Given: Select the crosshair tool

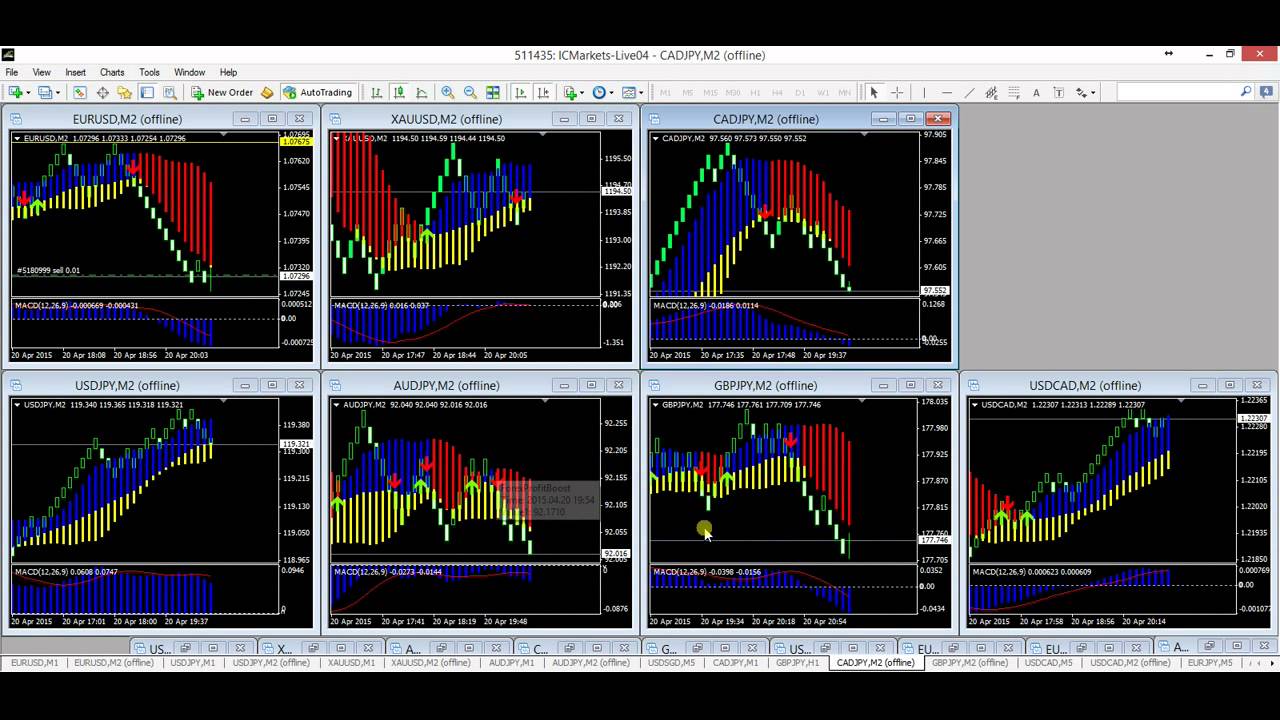Looking at the screenshot, I should pos(897,92).
